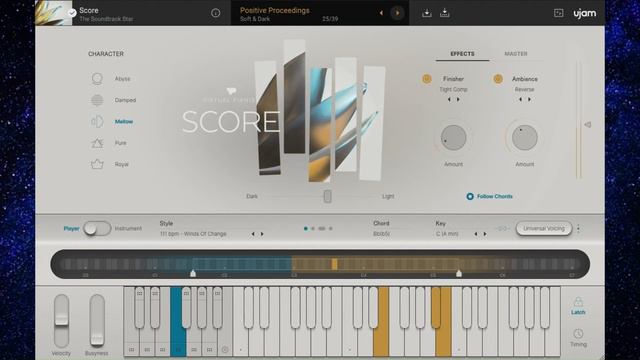Click the ujam logo
The image size is (640, 360).
point(584,13)
